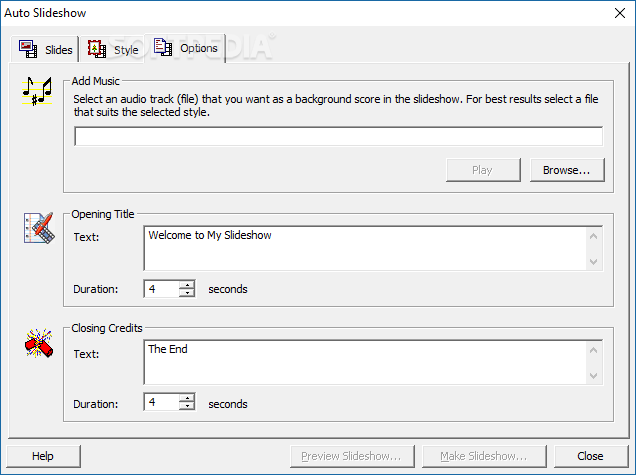
Task: Increase Closing Credits duration with up arrow
Action: pos(187,398)
